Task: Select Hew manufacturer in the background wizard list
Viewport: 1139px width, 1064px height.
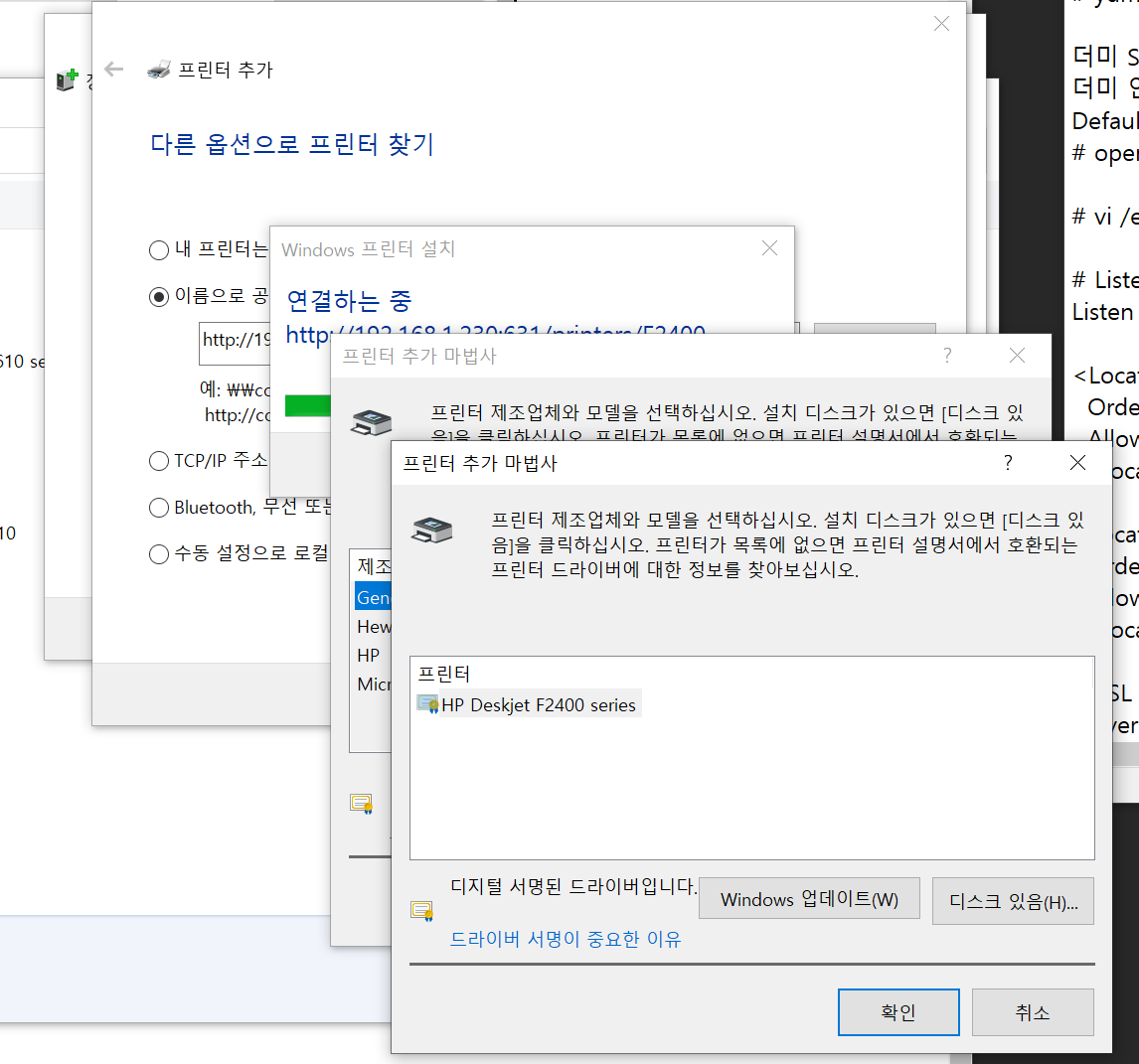Action: click(374, 626)
